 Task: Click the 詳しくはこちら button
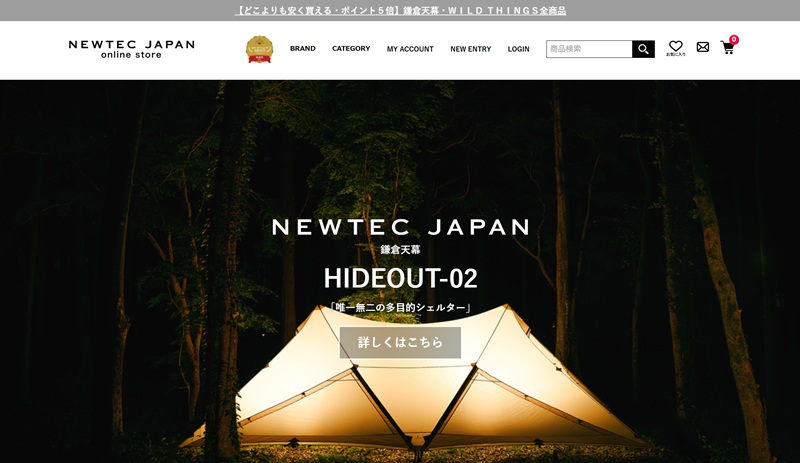[x=400, y=343]
